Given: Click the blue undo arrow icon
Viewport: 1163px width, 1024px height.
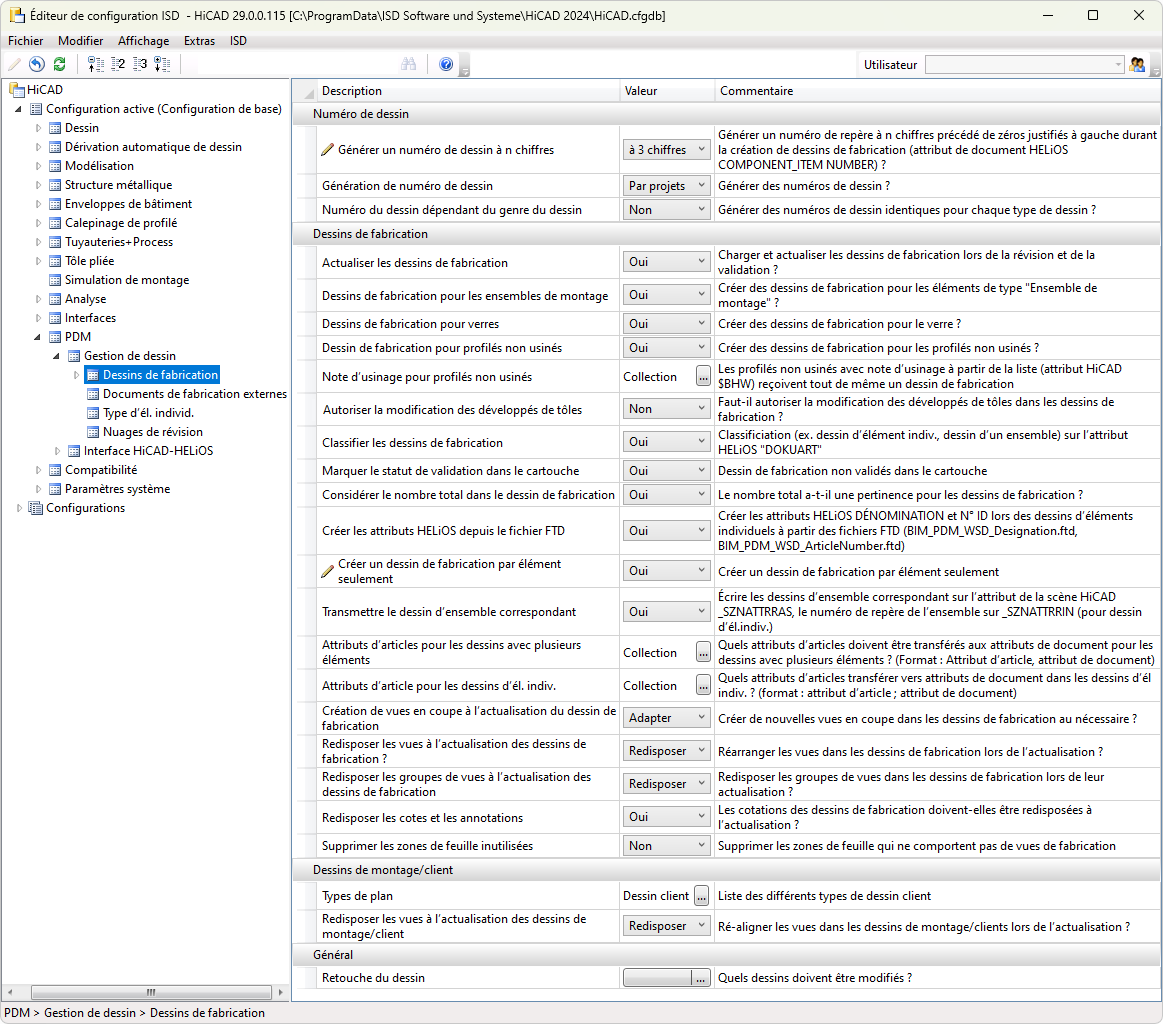Looking at the screenshot, I should pos(37,64).
